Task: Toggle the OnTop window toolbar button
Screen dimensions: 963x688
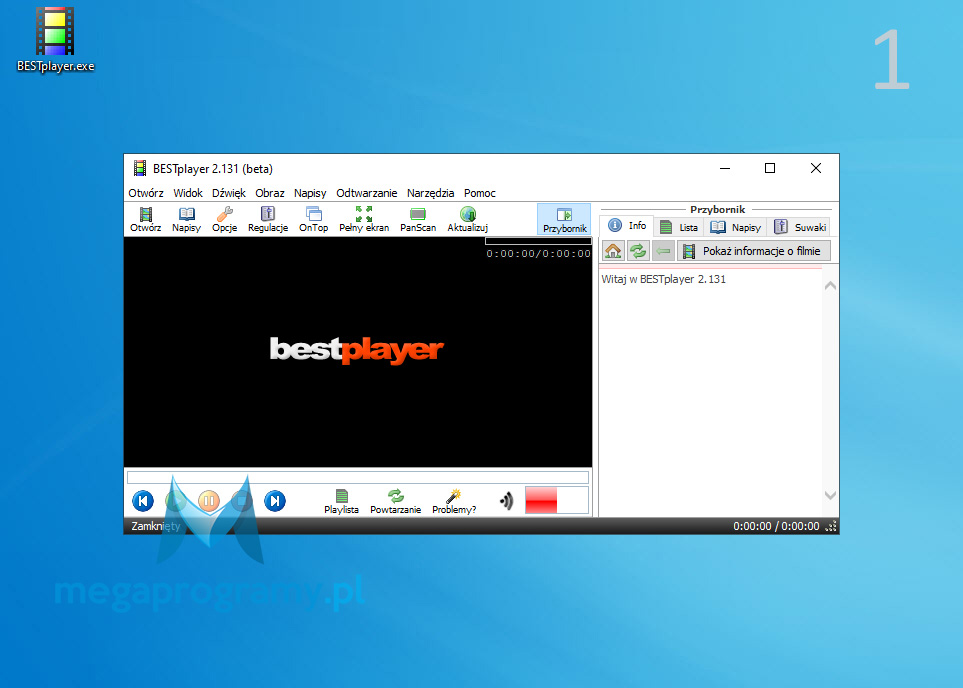Action: (x=313, y=219)
